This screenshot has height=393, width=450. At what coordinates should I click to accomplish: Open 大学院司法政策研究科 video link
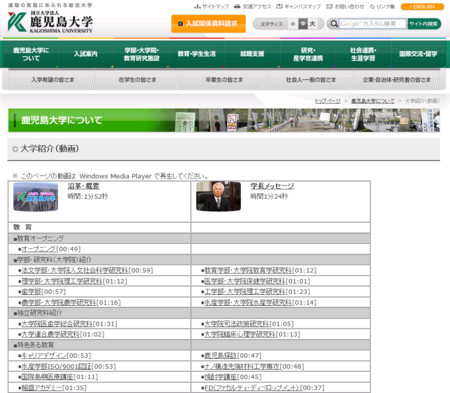tap(236, 324)
